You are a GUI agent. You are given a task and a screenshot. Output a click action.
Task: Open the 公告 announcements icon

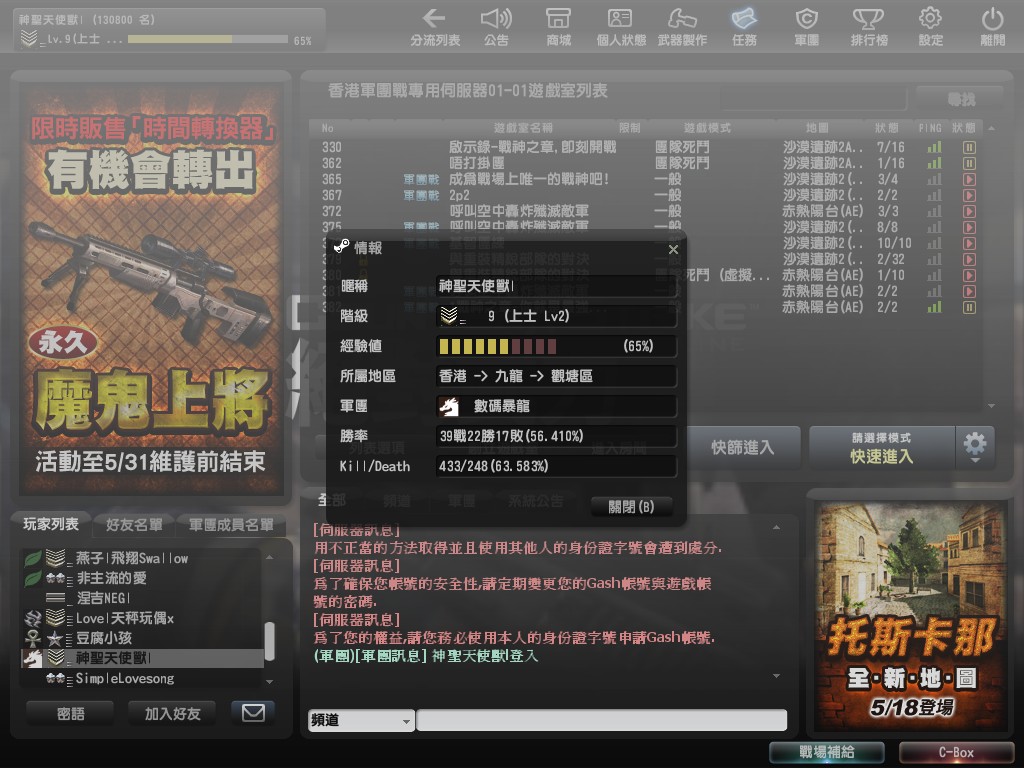coord(496,27)
